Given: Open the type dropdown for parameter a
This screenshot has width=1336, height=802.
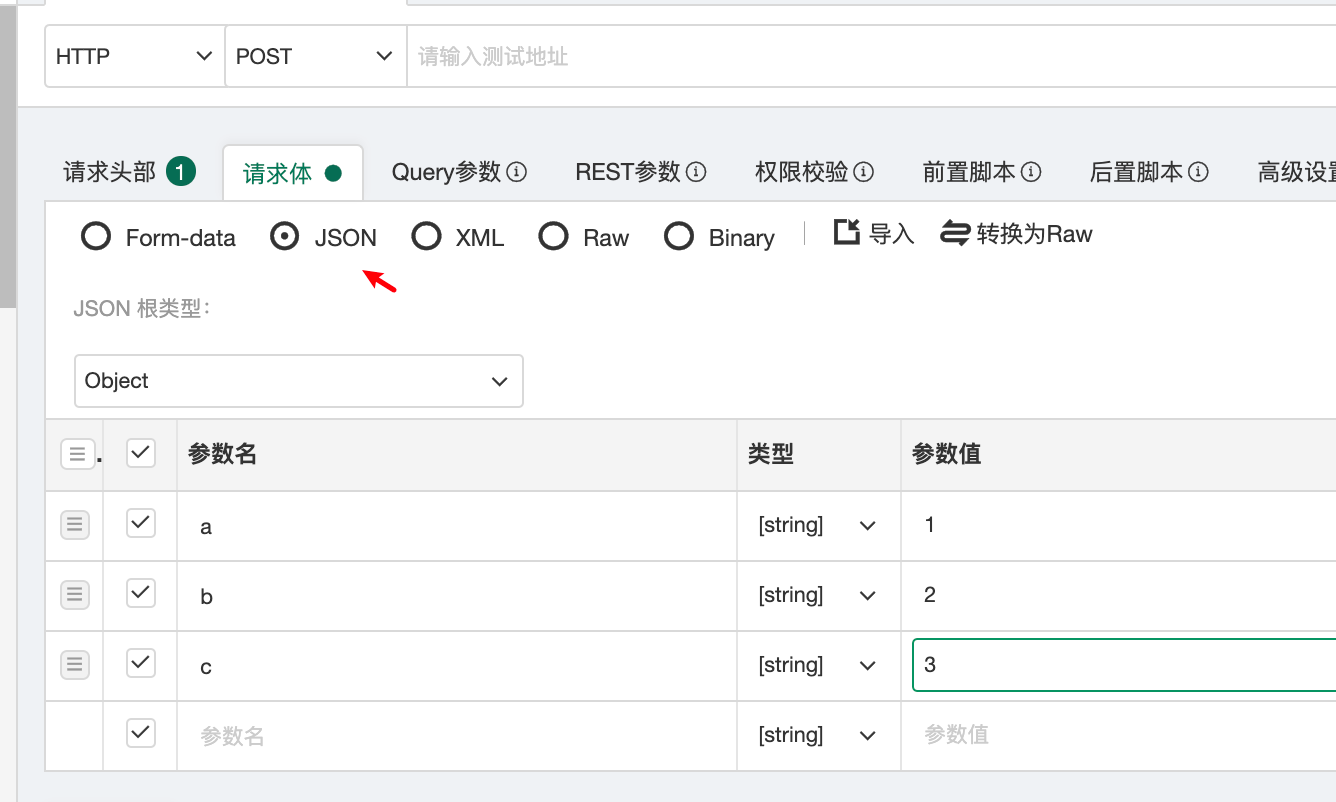Looking at the screenshot, I should 818,525.
